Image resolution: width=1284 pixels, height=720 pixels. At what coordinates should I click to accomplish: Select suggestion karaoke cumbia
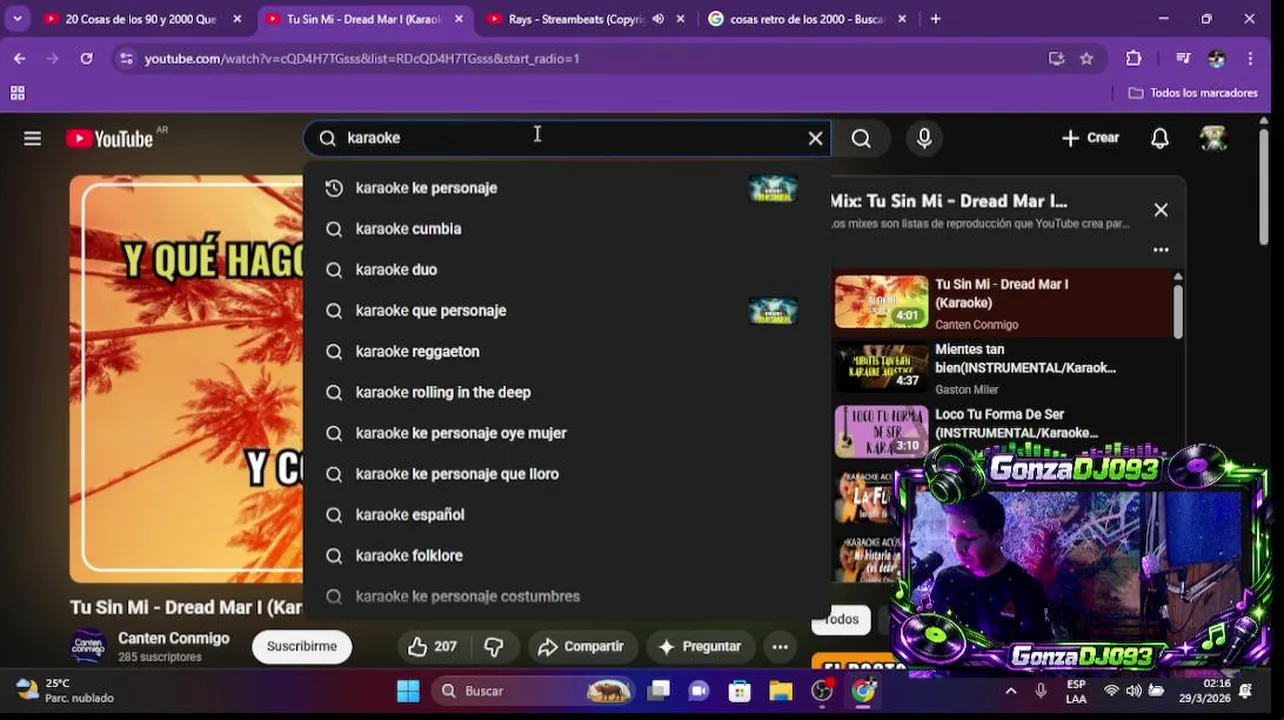point(566,229)
